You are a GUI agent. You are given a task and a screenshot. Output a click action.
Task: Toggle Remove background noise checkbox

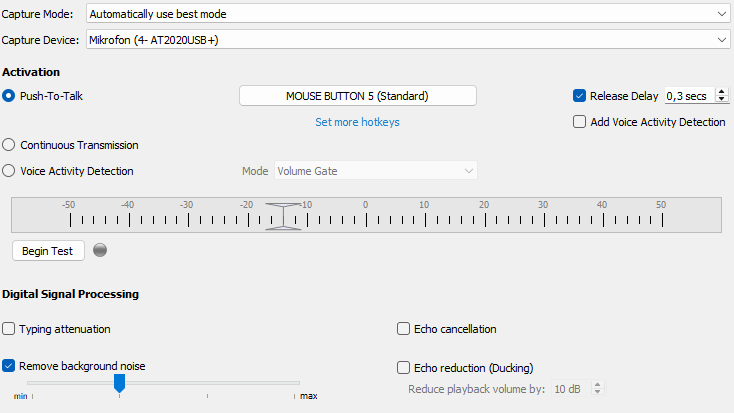coord(9,366)
